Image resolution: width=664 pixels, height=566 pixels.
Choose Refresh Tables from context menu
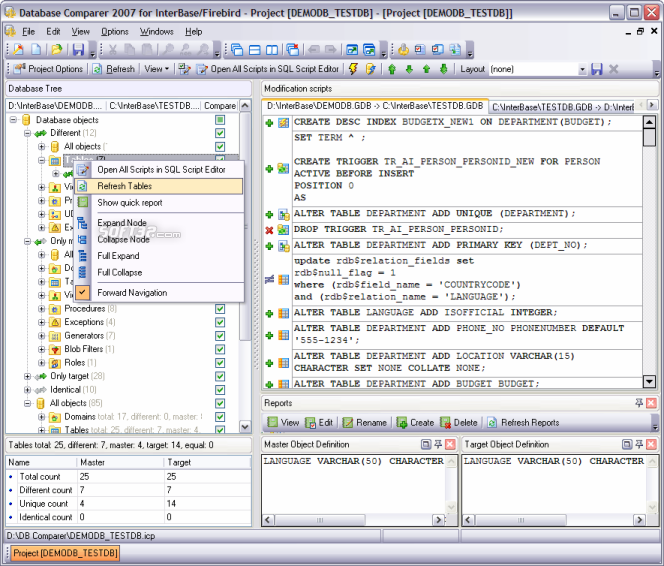pos(159,186)
